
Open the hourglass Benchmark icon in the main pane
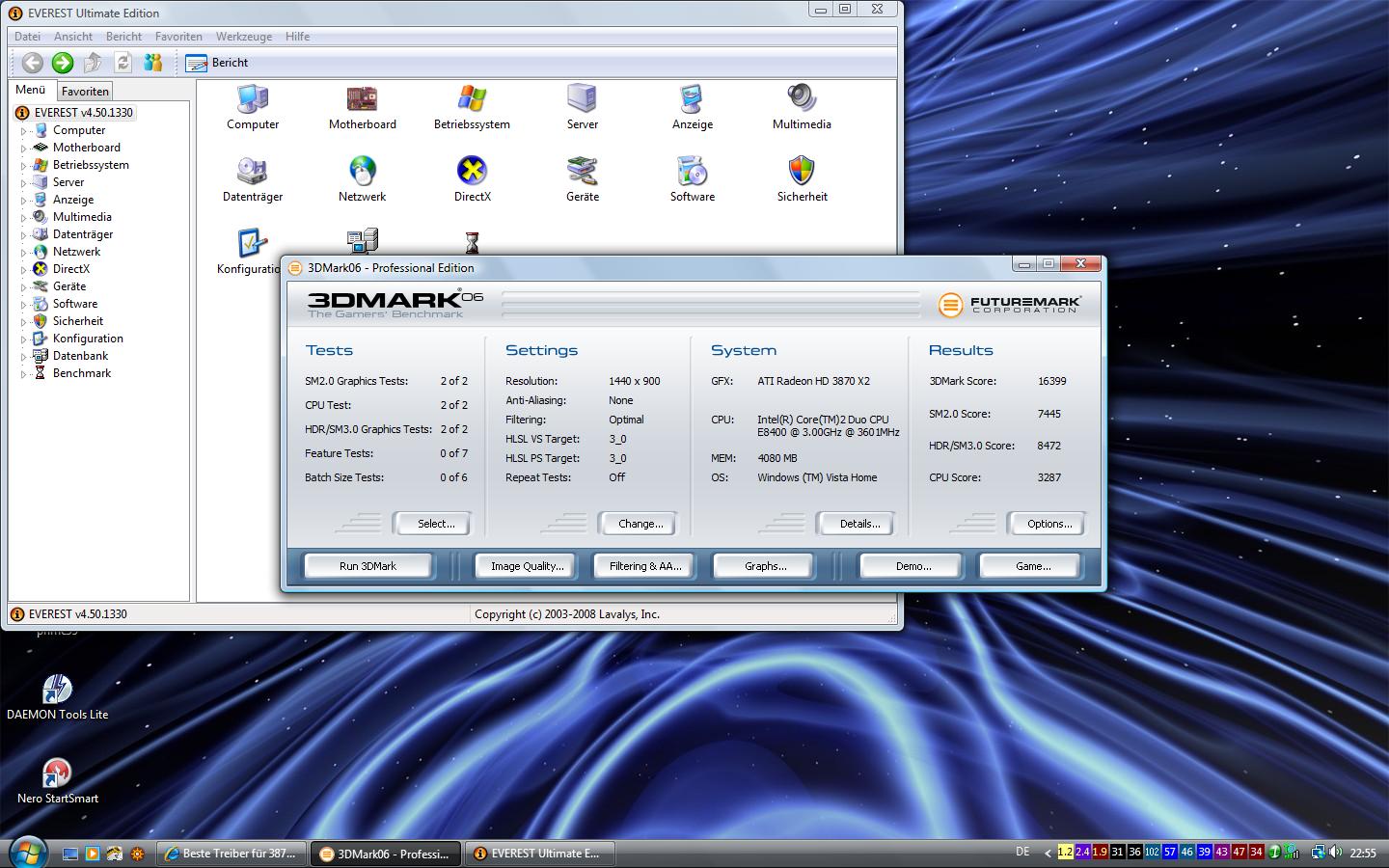coord(472,241)
